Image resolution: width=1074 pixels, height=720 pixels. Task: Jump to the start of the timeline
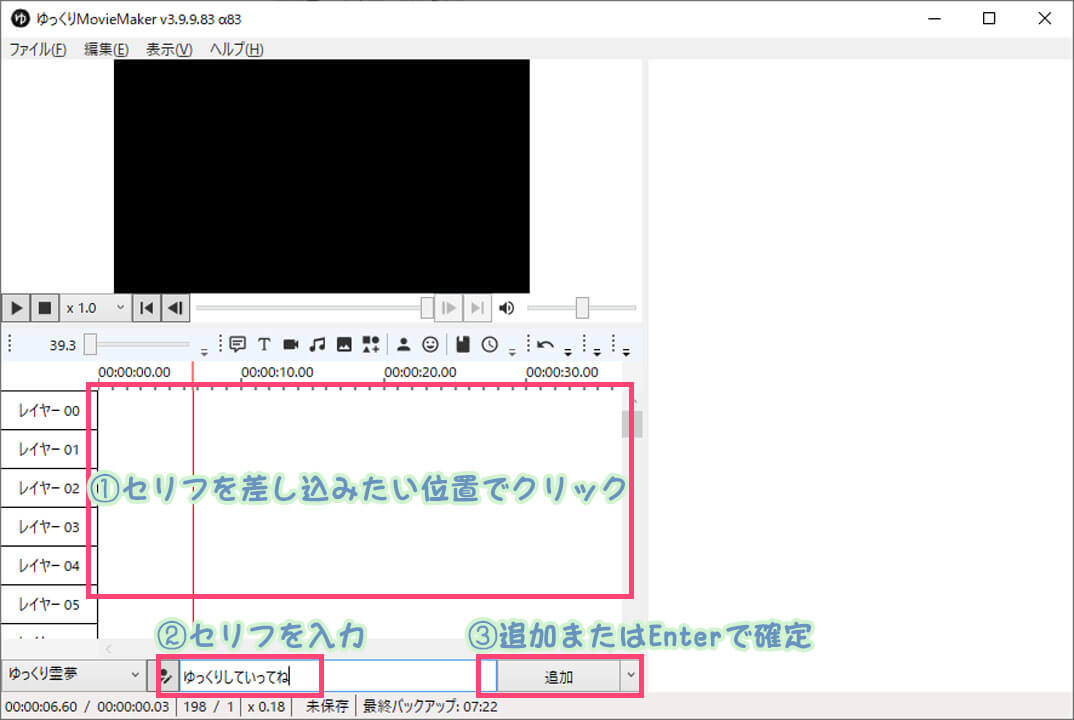click(x=147, y=308)
